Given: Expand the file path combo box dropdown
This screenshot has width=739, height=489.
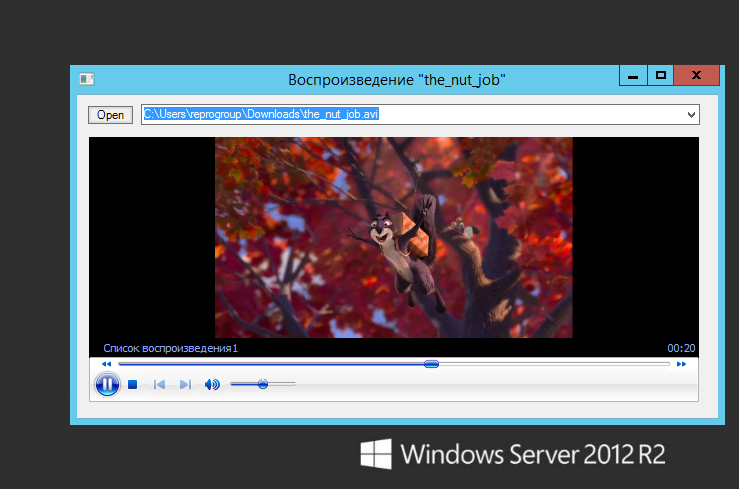Looking at the screenshot, I should coord(691,114).
